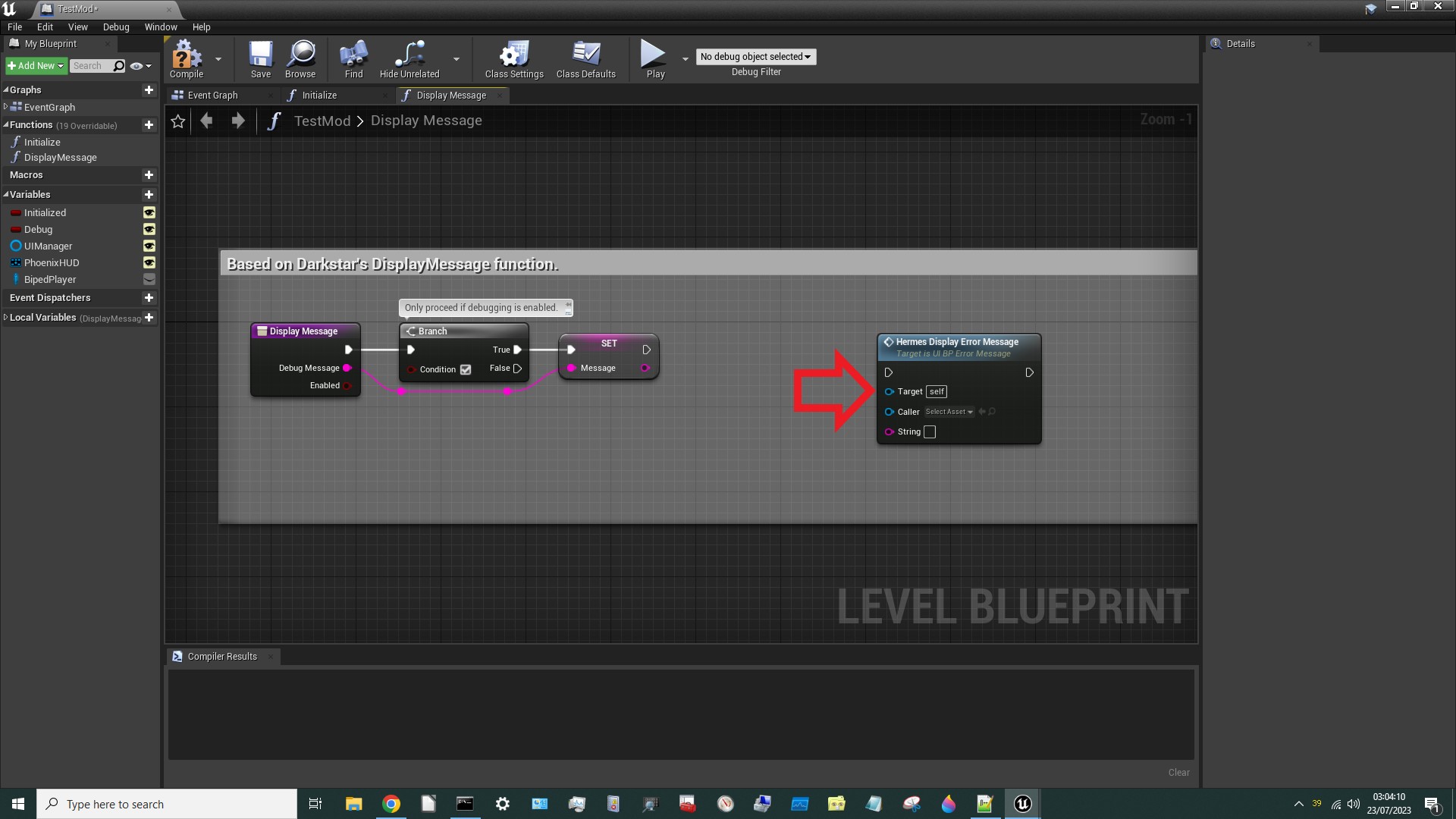Click the Compile toolbar icon
Viewport: 1456px width, 819px height.
[x=187, y=59]
